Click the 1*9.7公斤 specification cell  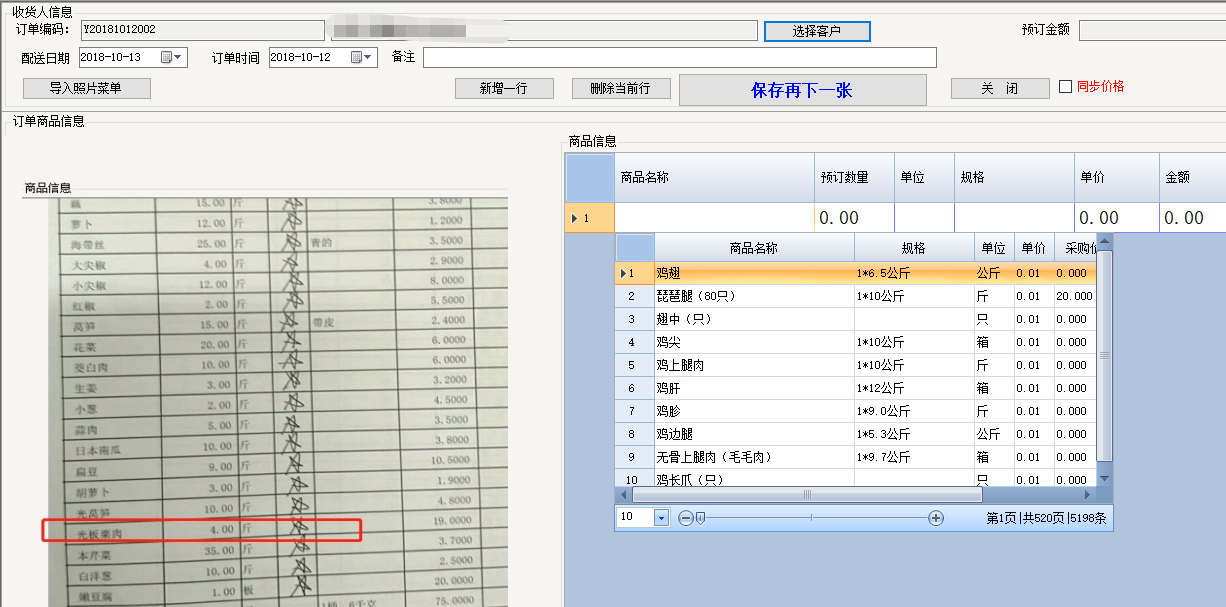coord(914,457)
